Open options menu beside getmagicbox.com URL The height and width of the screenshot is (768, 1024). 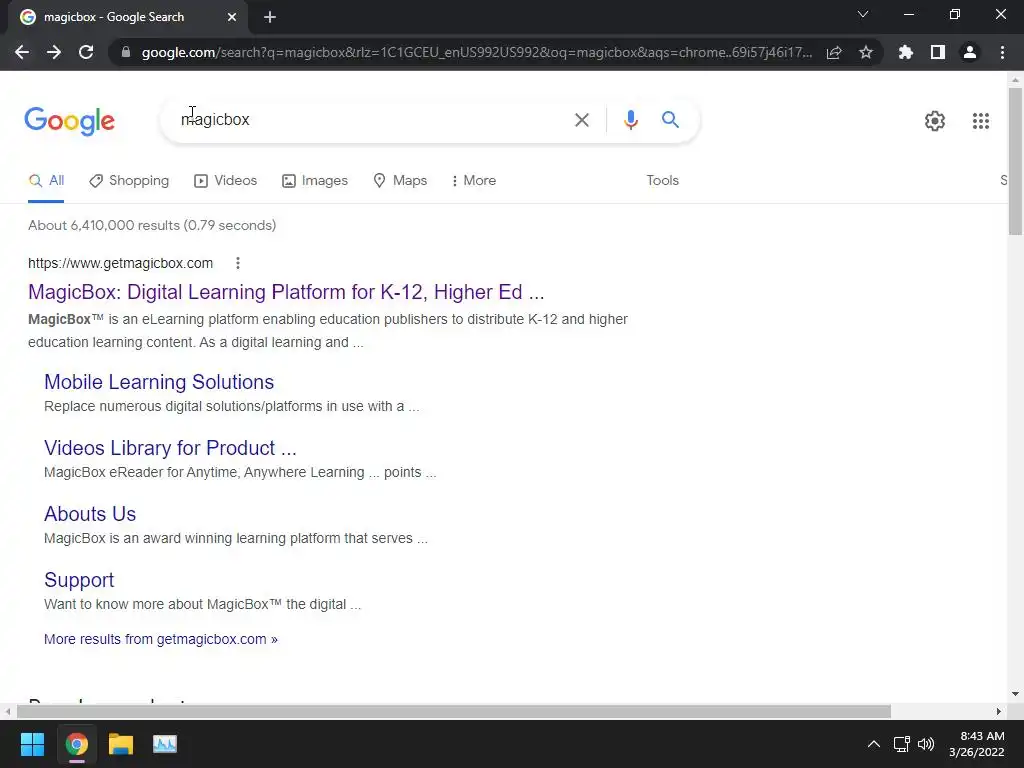[238, 263]
